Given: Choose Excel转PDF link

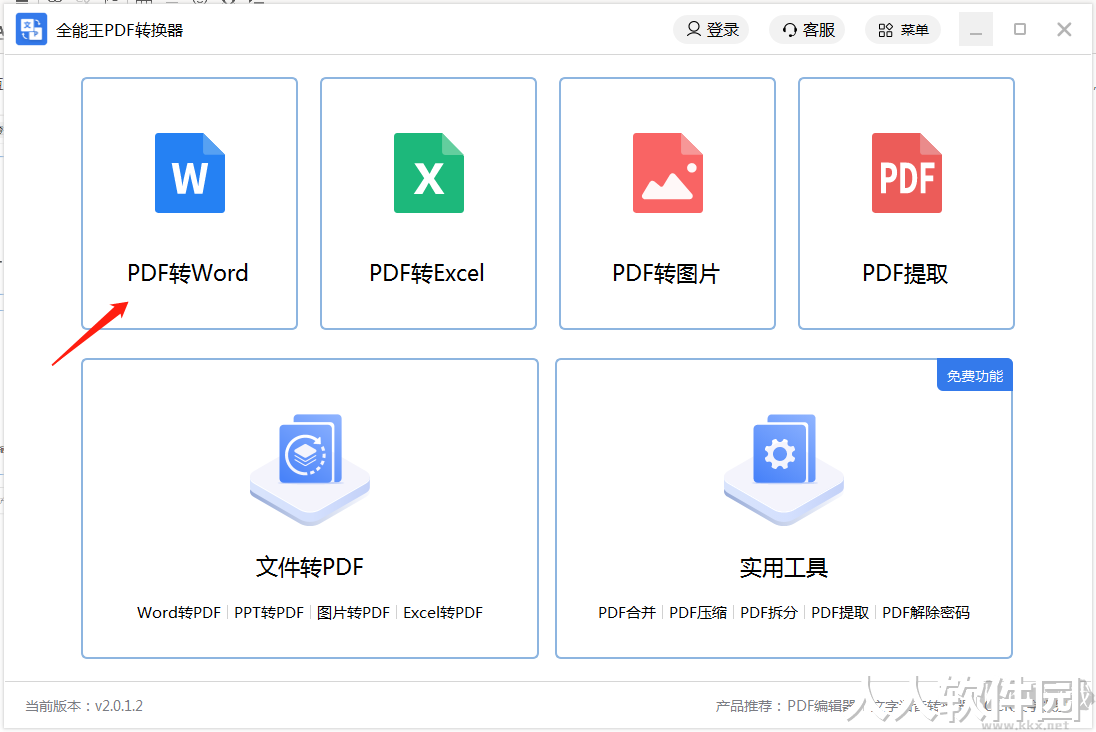Looking at the screenshot, I should tap(443, 612).
